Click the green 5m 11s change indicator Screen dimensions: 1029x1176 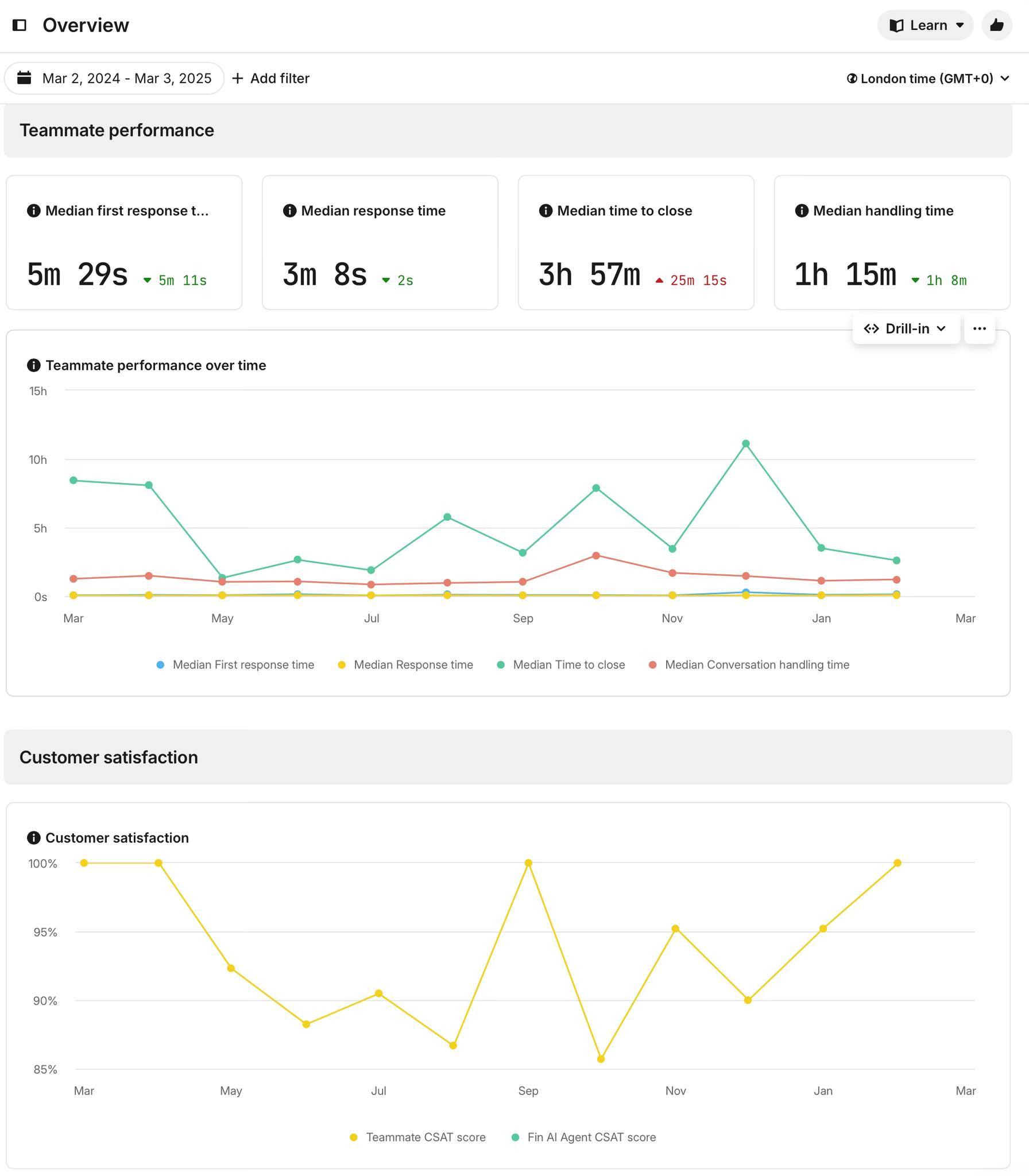[175, 280]
